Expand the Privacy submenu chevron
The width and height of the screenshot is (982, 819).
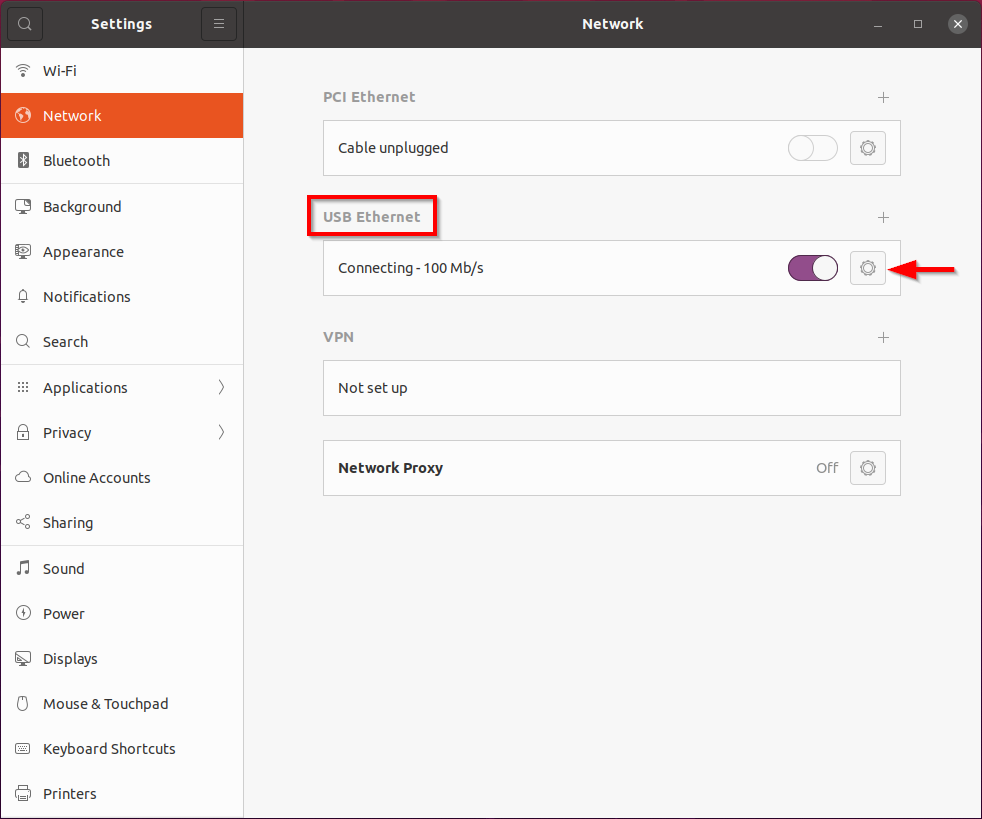pyautogui.click(x=221, y=433)
